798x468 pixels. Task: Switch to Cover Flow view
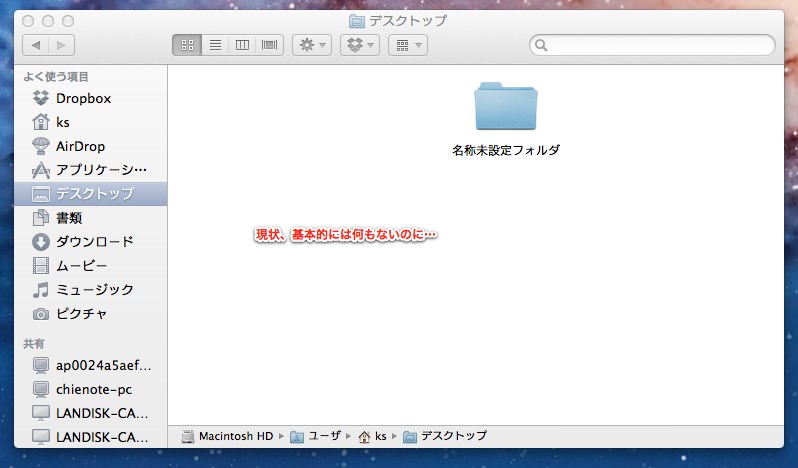[x=270, y=45]
